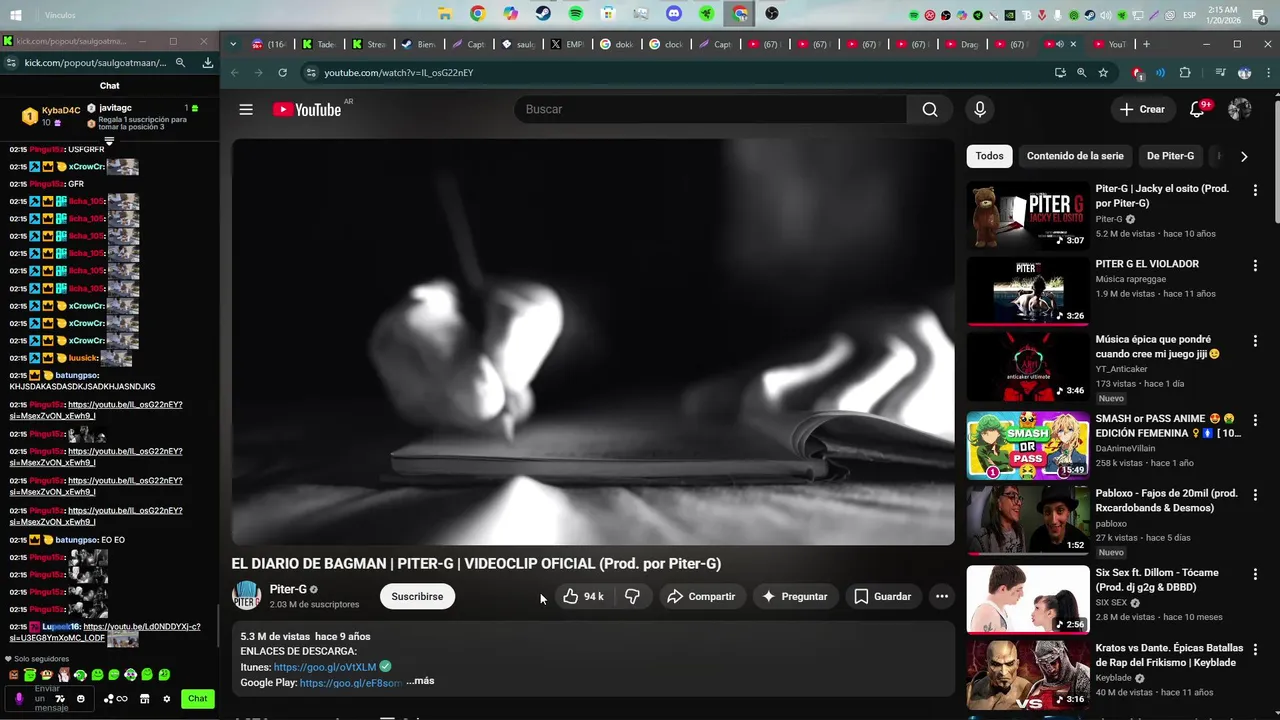Click the Kick chat settings gear icon

click(x=167, y=699)
